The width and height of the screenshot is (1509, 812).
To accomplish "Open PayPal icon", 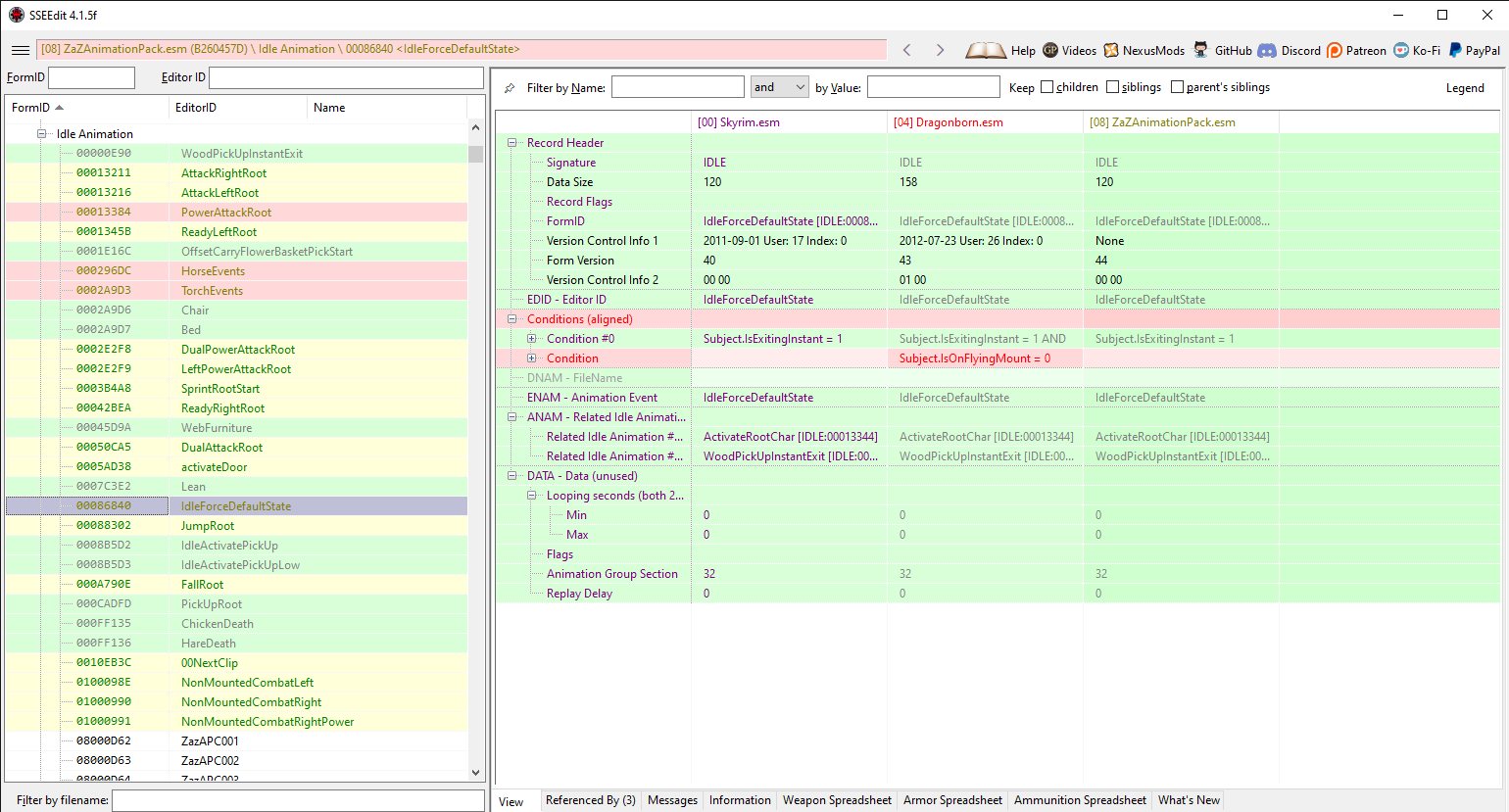I will coord(1455,50).
